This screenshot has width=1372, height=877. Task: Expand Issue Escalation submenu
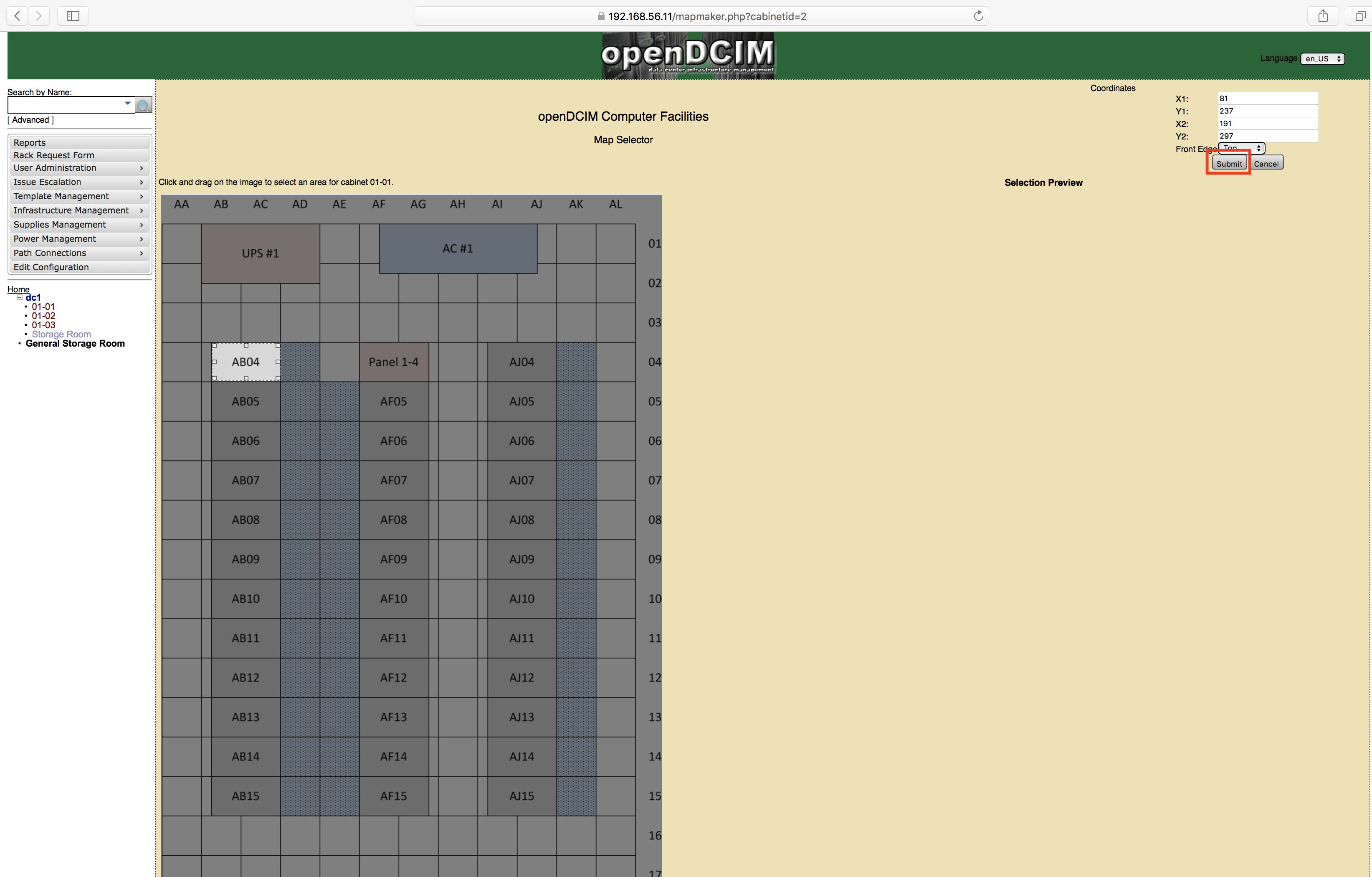(79, 182)
